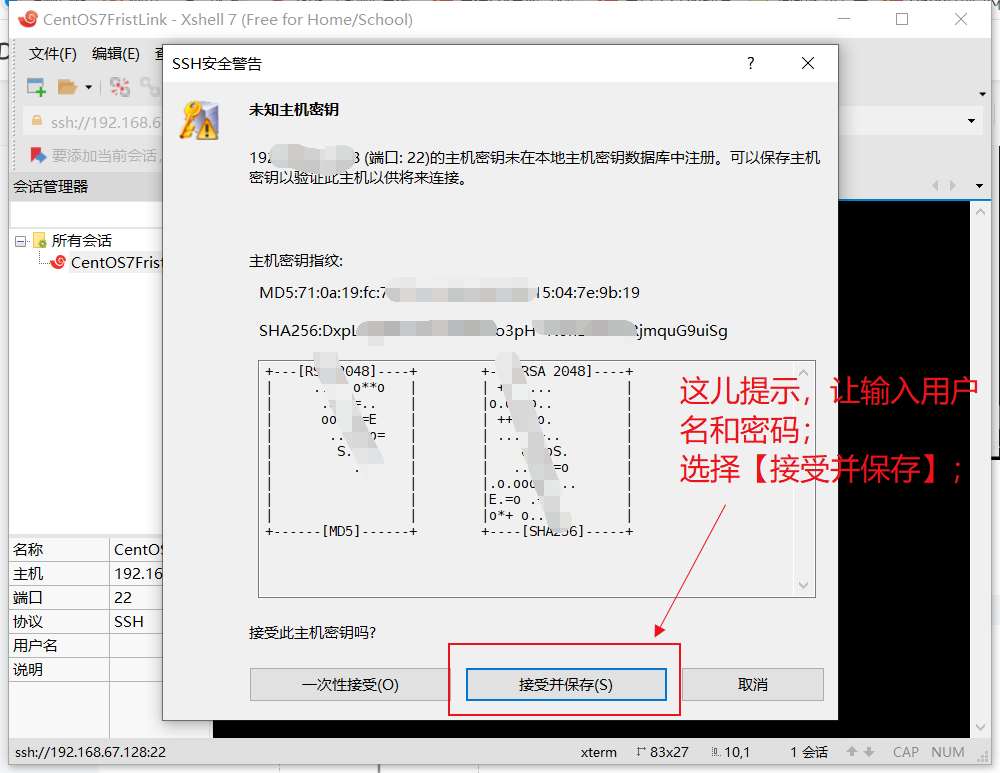
Task: Open the 编辑(E) menu
Action: click(114, 54)
